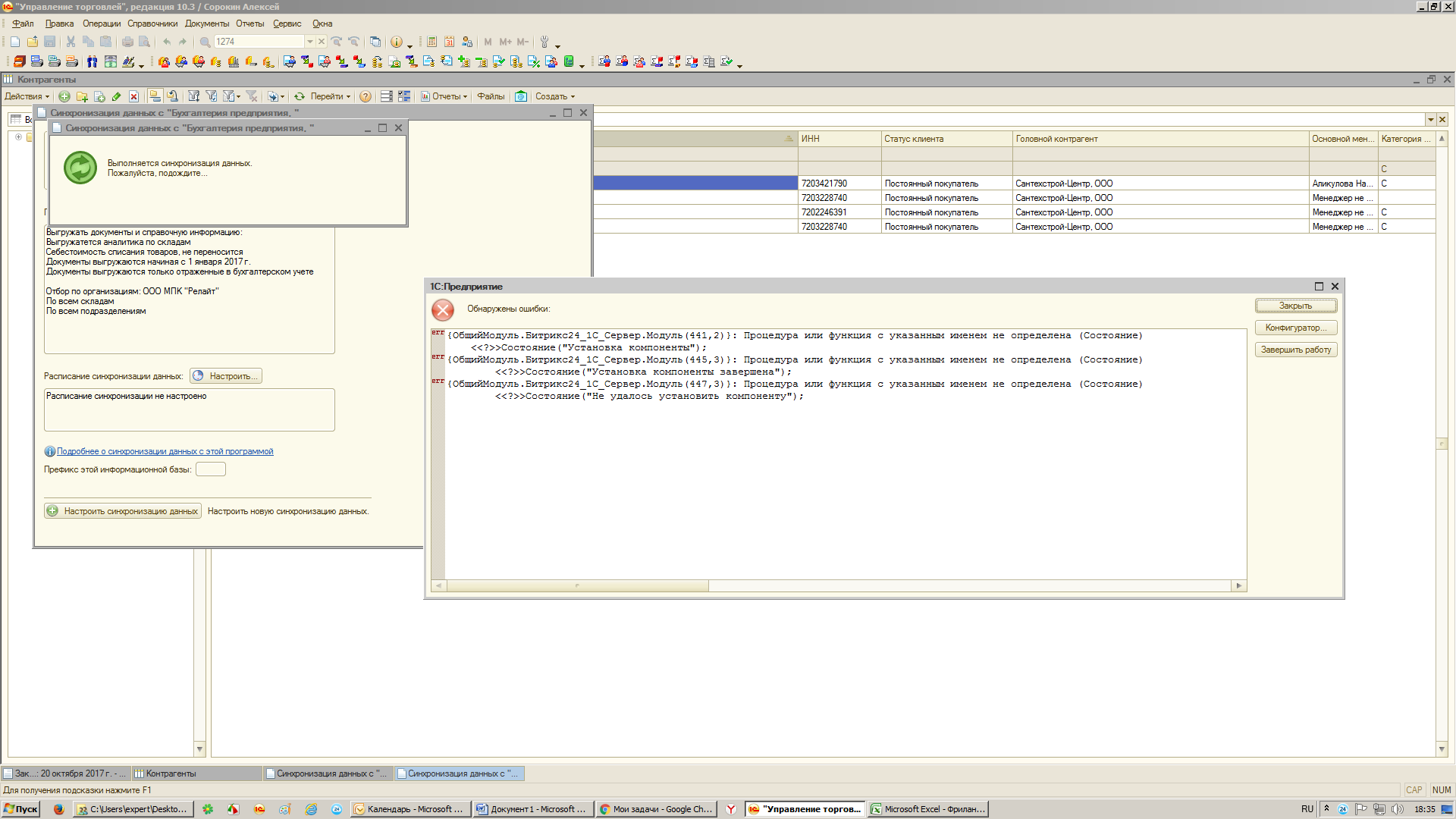Open the Сервис menu
The image size is (1456, 819).
tap(287, 24)
